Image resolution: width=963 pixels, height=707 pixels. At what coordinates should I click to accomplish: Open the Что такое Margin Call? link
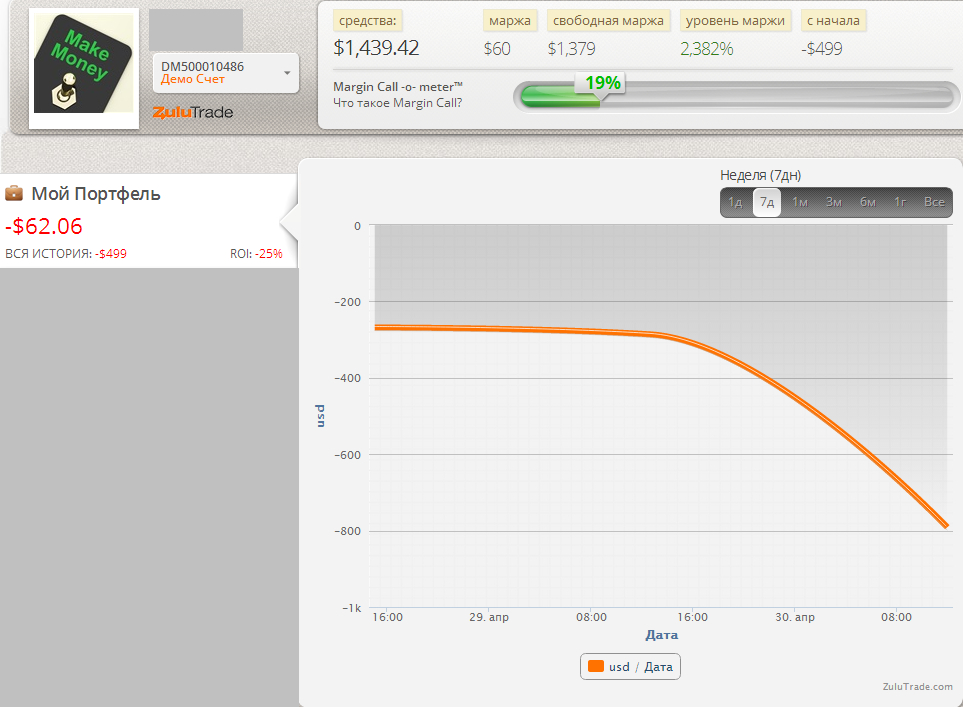pos(397,103)
